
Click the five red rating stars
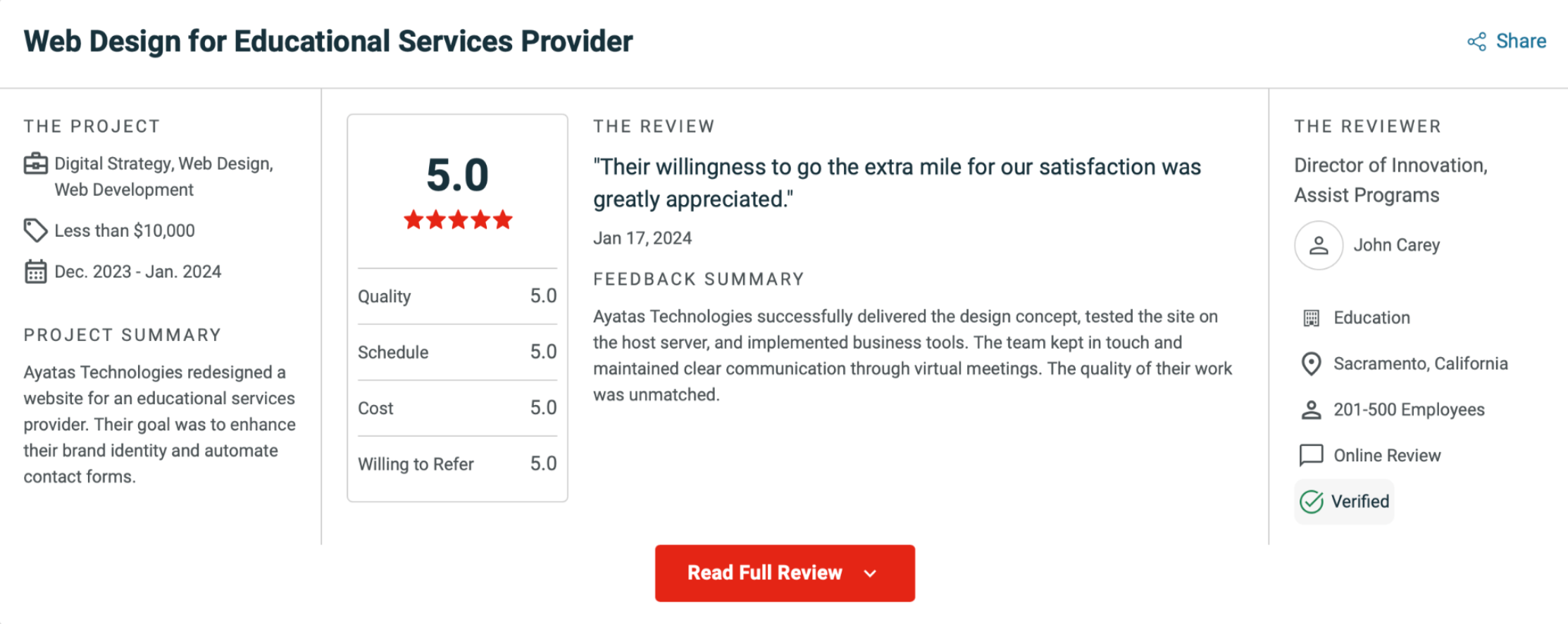[x=458, y=220]
